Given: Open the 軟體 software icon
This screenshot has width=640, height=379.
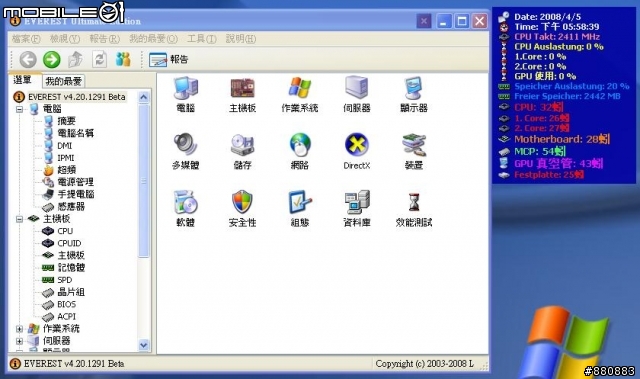Looking at the screenshot, I should click(x=186, y=208).
